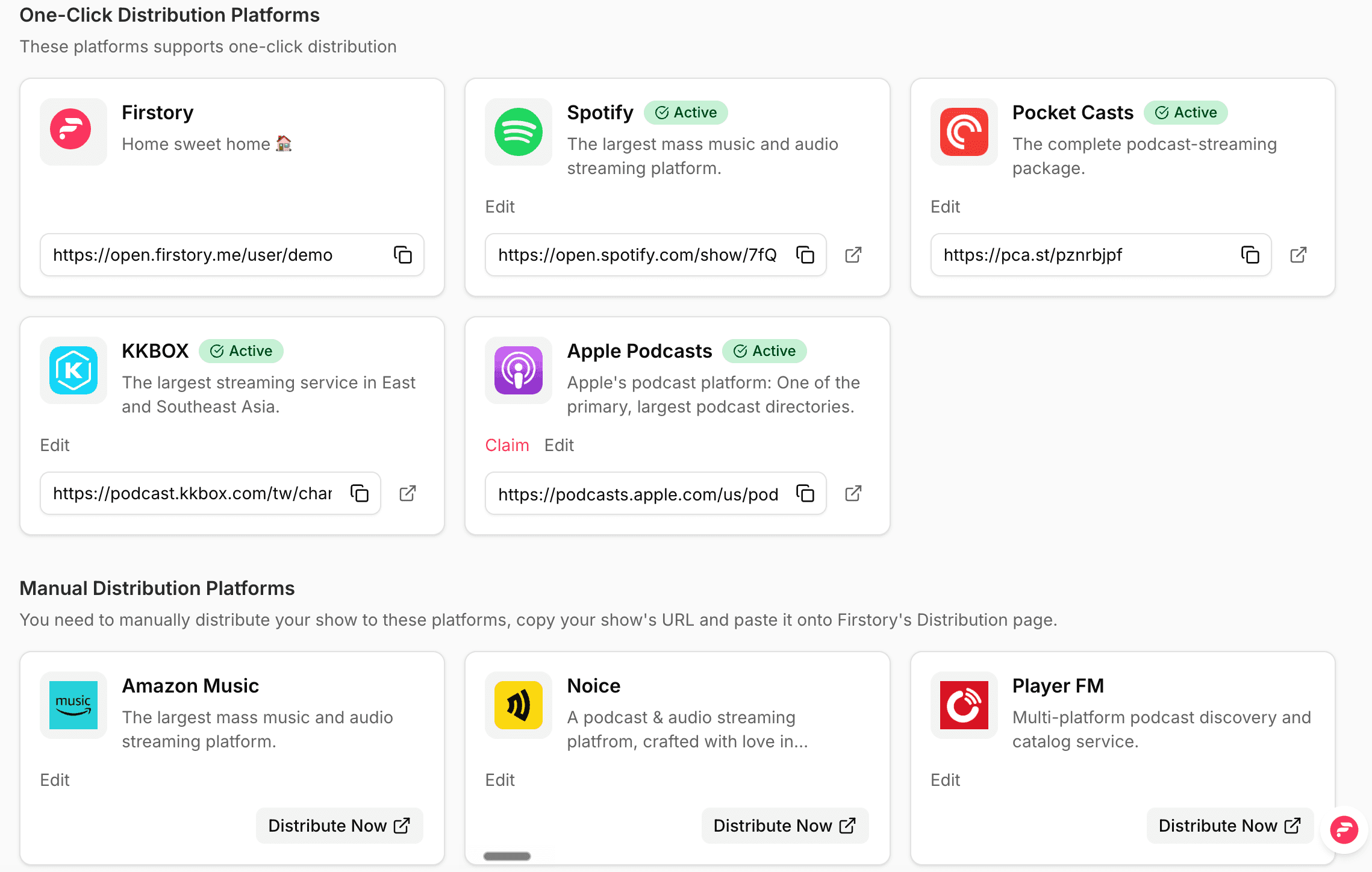This screenshot has height=872, width=1372.
Task: Select the Apple Podcasts URL field
Action: click(x=655, y=493)
